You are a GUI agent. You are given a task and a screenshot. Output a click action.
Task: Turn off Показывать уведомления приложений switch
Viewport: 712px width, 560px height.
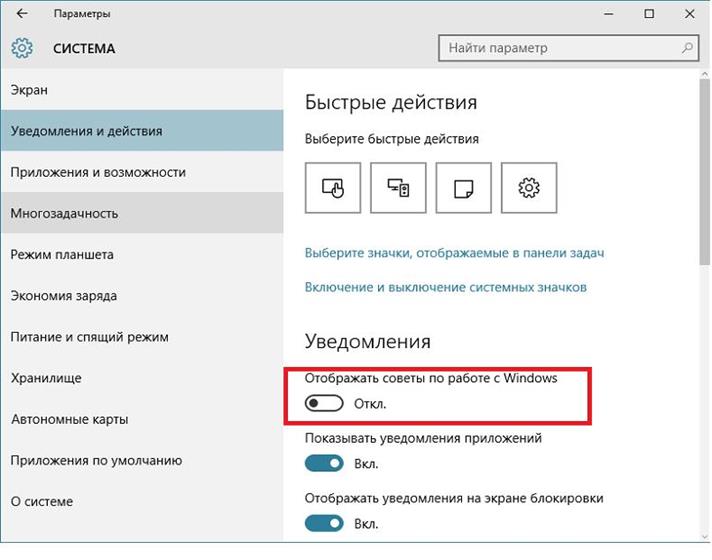[324, 464]
